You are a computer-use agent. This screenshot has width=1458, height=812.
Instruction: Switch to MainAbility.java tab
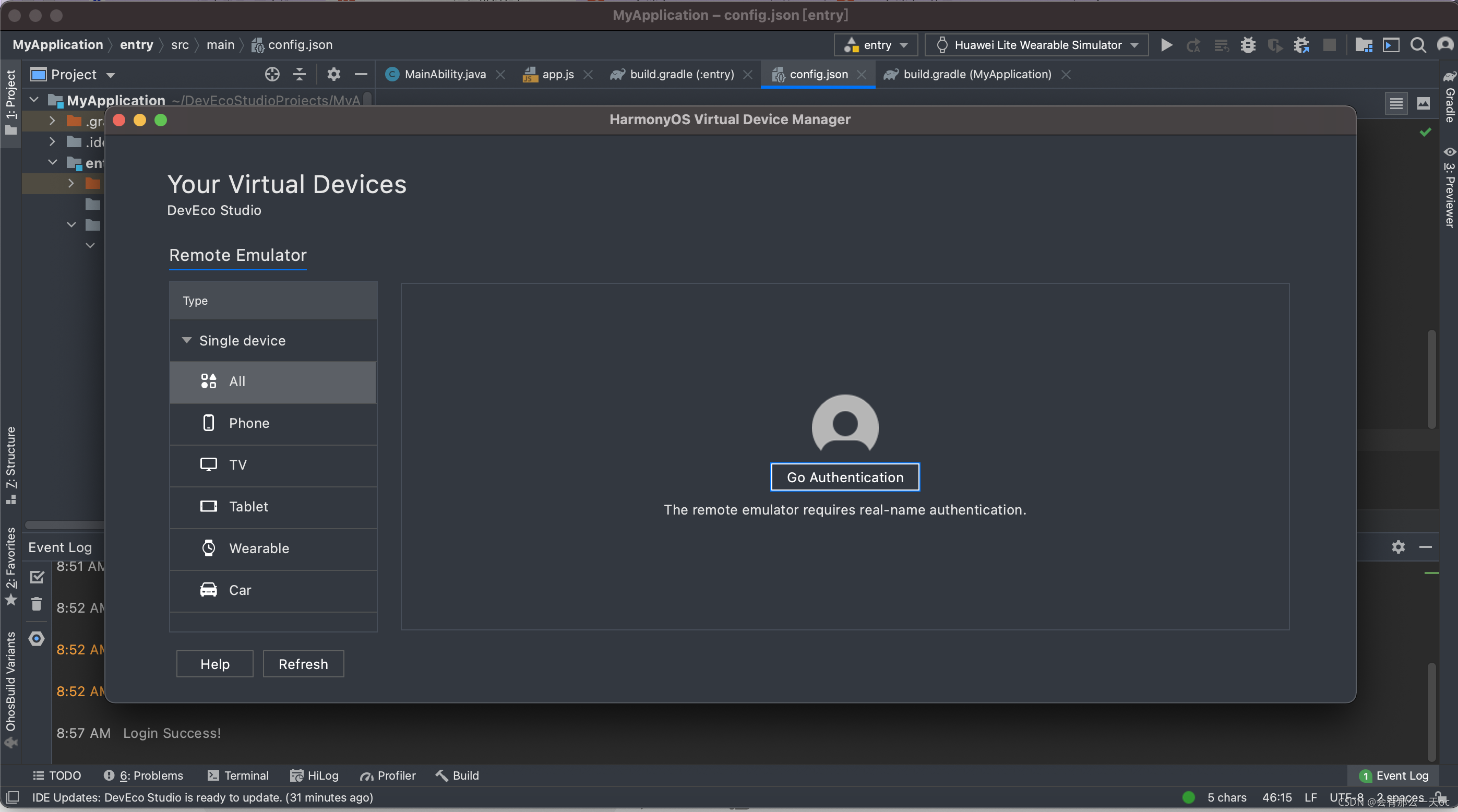point(445,74)
